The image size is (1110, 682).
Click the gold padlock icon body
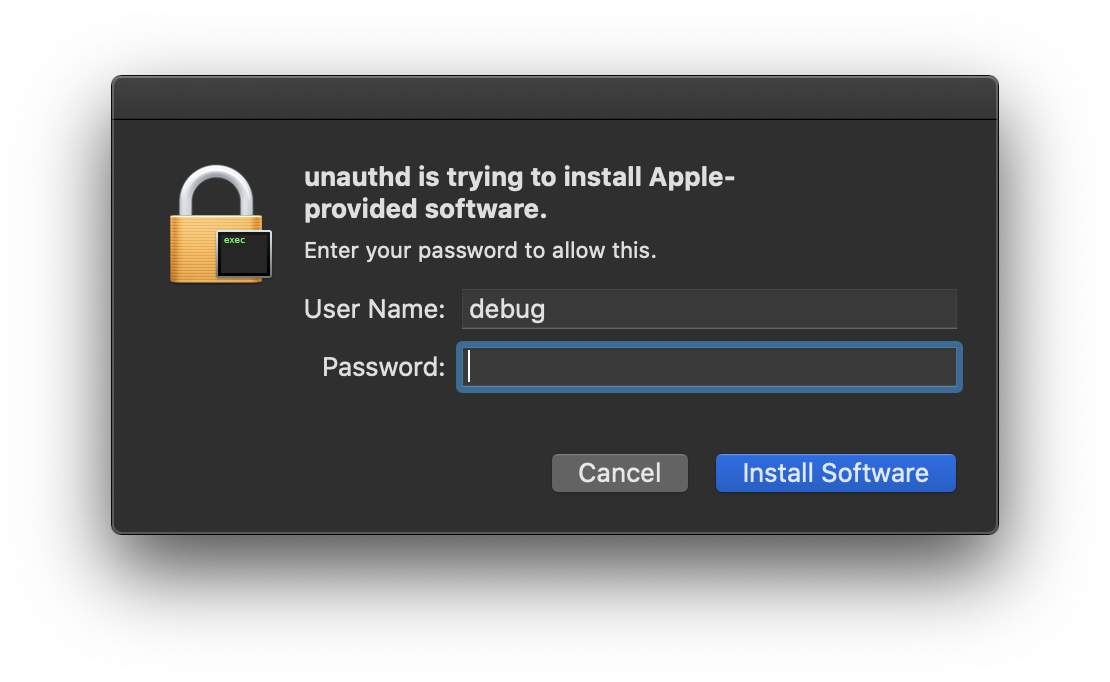(x=195, y=248)
